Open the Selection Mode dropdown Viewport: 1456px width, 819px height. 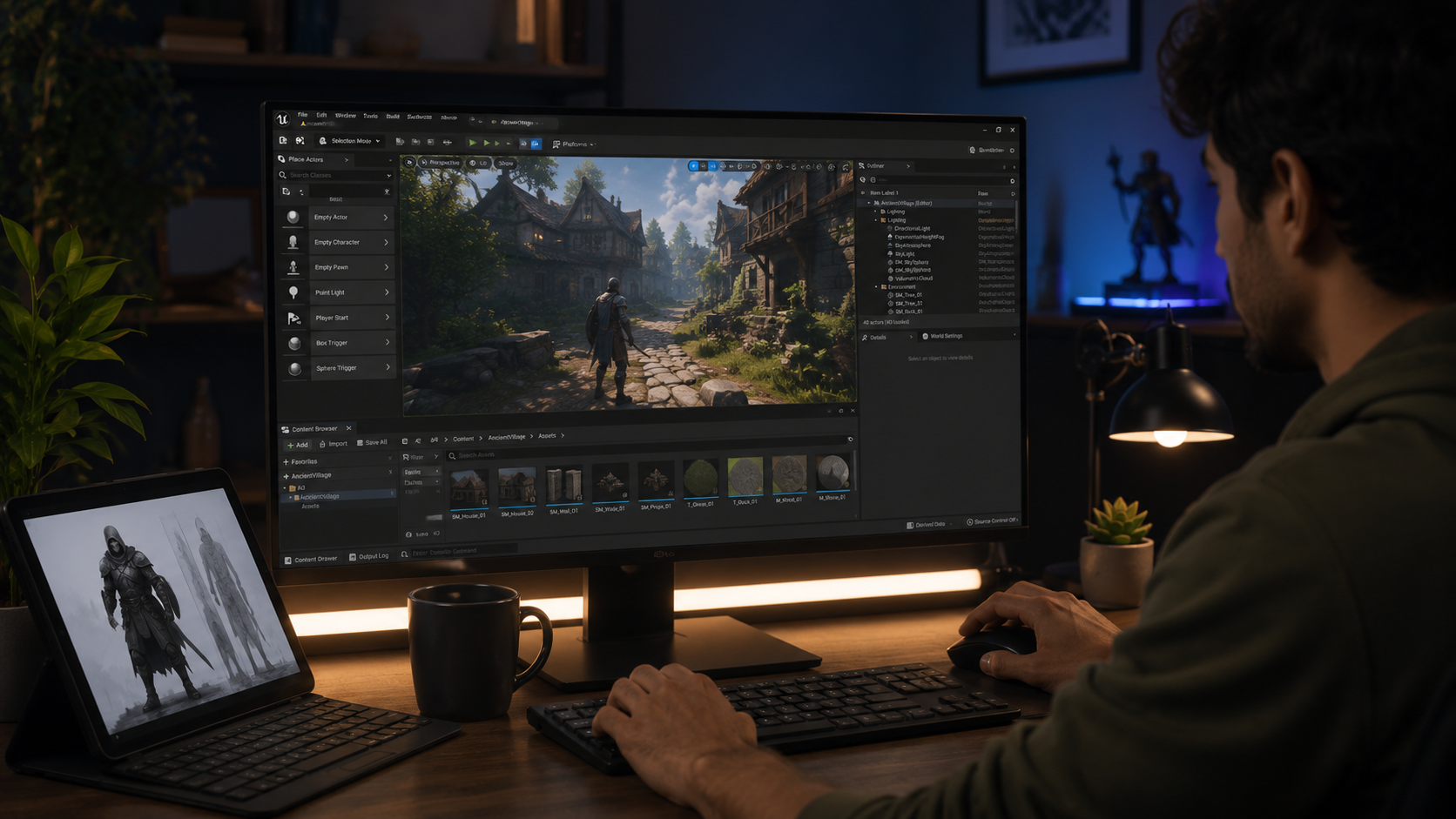350,141
